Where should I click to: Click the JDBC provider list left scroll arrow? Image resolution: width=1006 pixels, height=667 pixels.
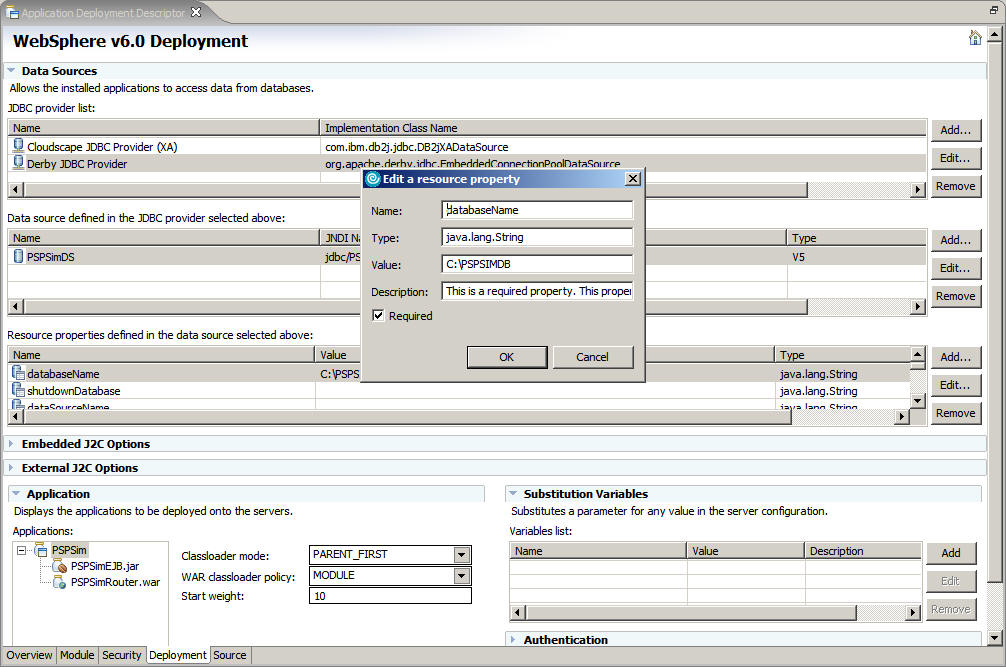(x=15, y=190)
